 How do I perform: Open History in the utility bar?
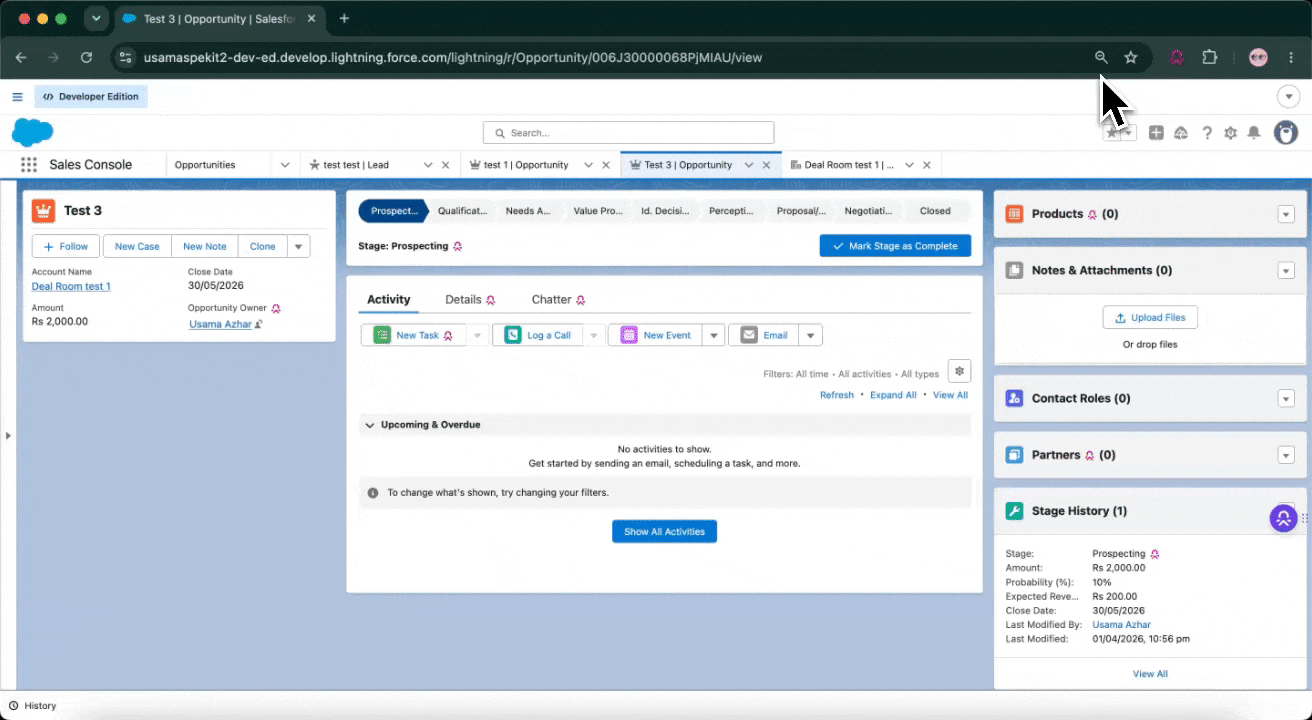click(33, 706)
